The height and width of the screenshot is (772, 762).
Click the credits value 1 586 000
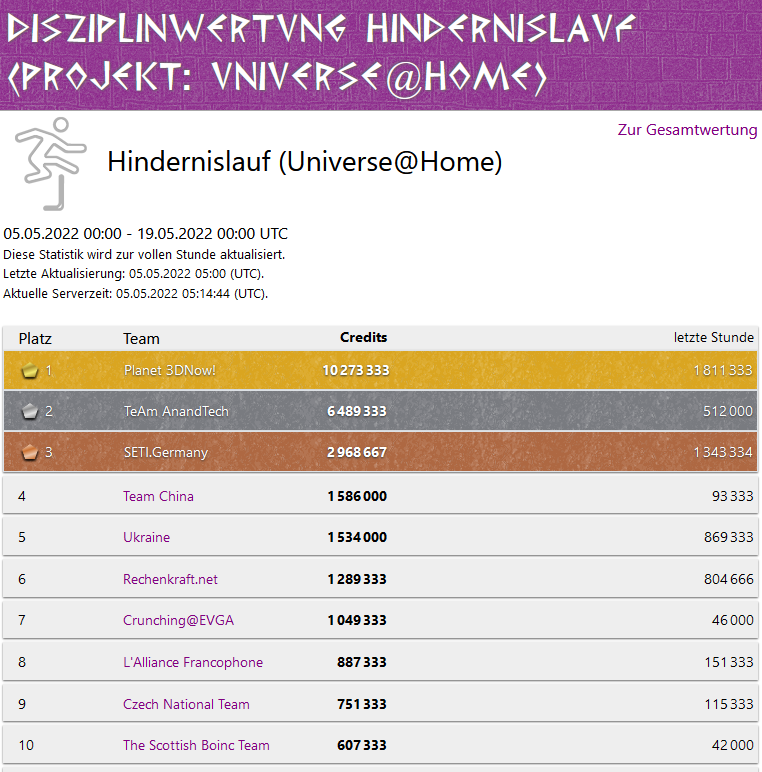(357, 496)
